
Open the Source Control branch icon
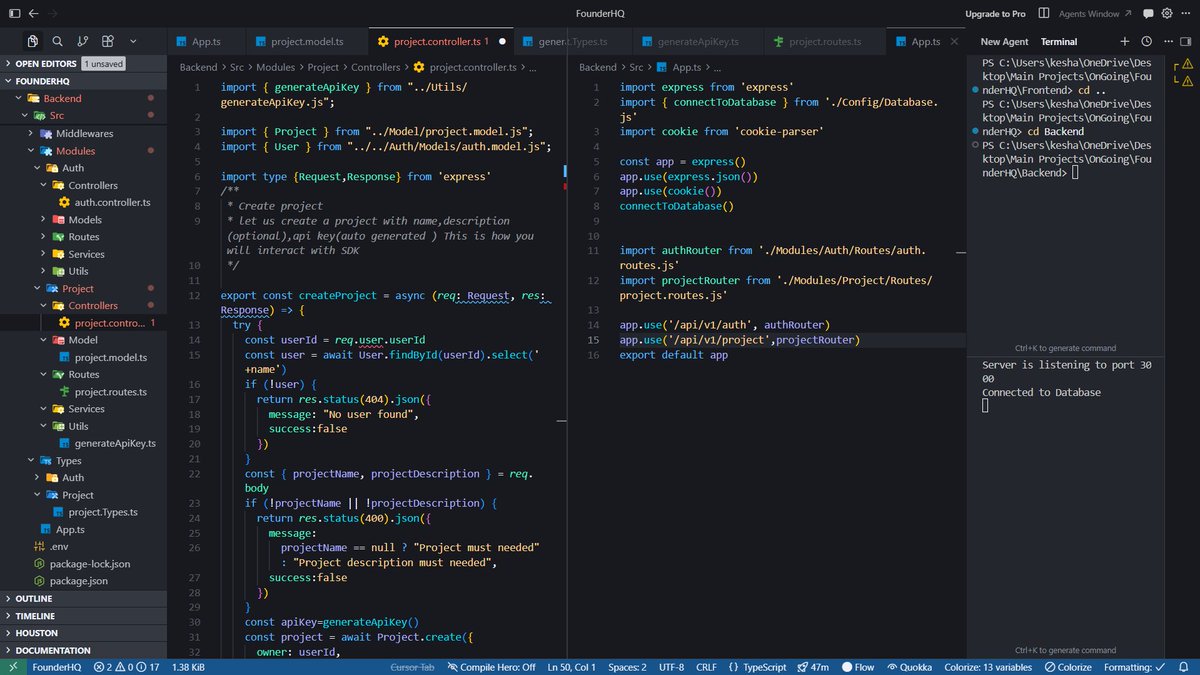click(82, 41)
